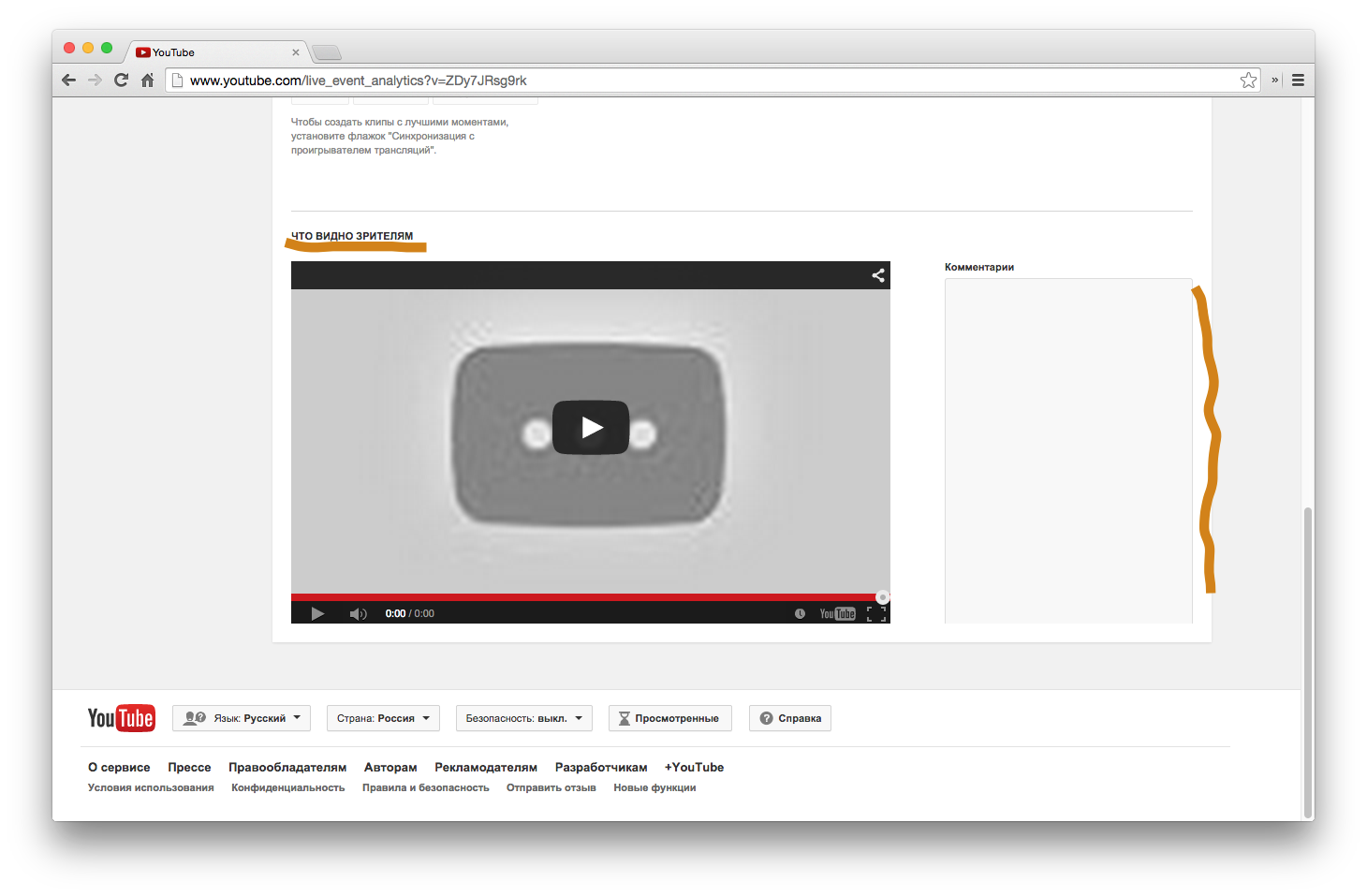Click the share icon on the video player

click(878, 275)
